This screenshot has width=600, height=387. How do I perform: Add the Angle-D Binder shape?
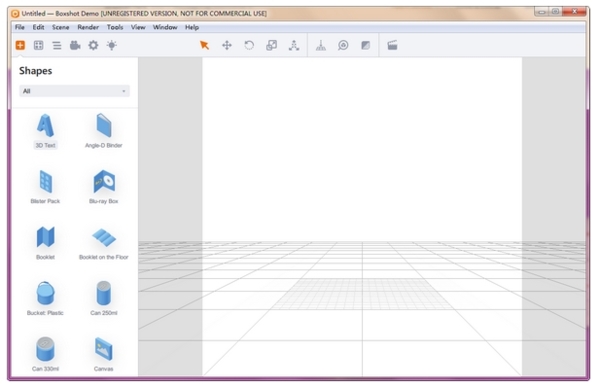pos(104,131)
